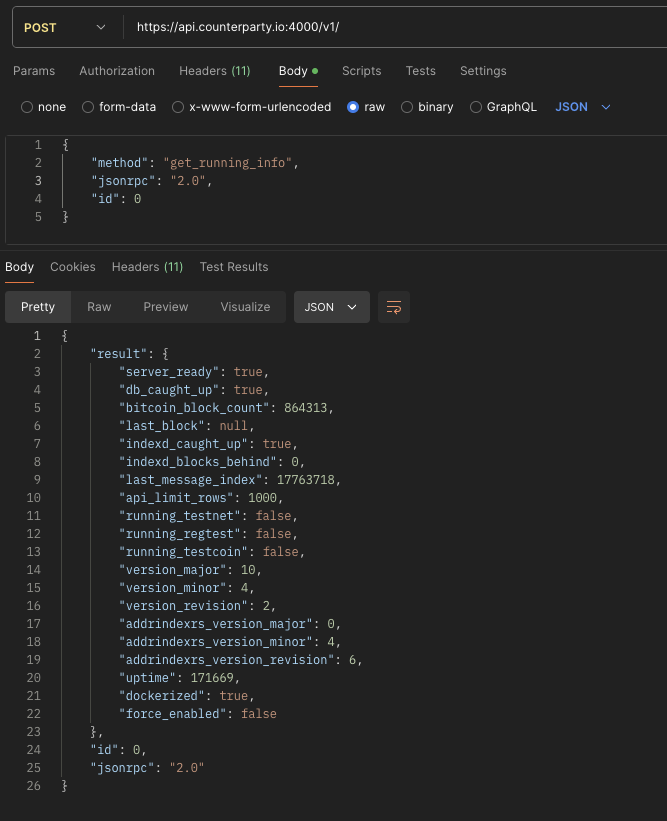This screenshot has height=821, width=667.
Task: Click the "version_minor": 4 line
Action: (186, 587)
